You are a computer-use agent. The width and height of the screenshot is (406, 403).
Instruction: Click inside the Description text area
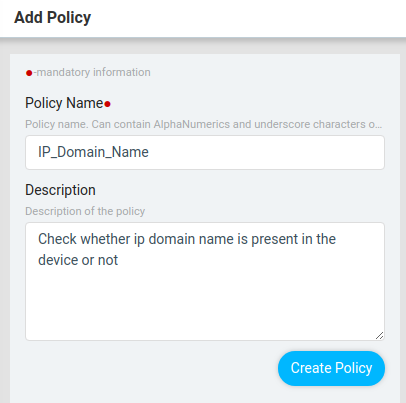205,281
